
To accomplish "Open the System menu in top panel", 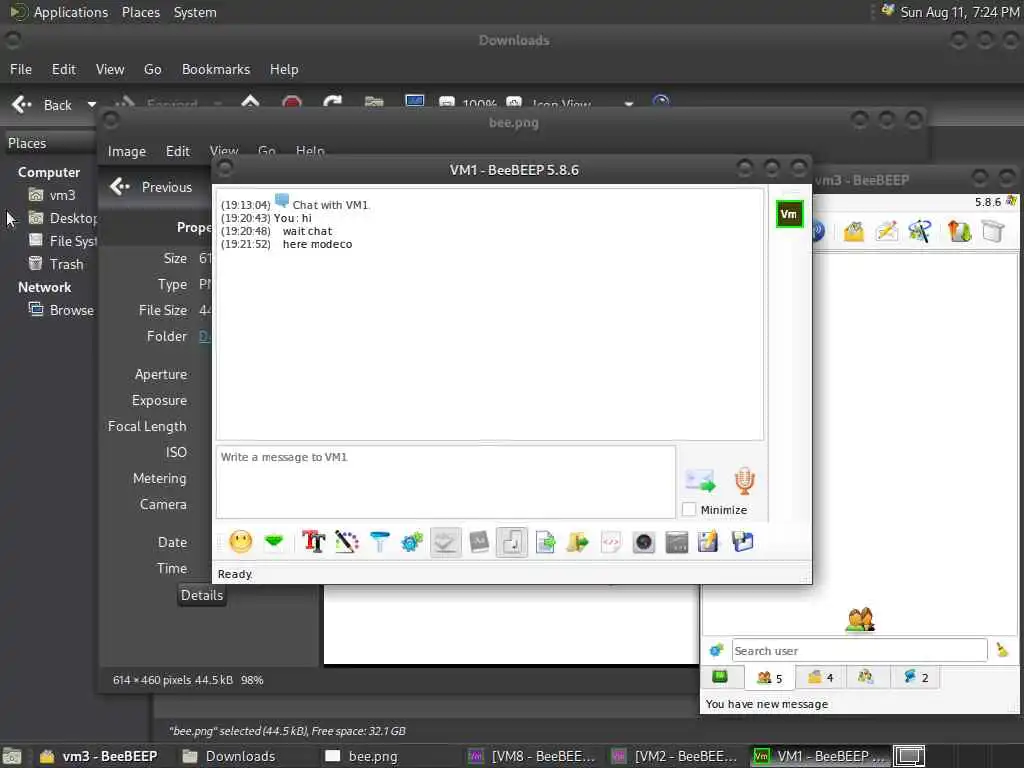I will point(195,12).
